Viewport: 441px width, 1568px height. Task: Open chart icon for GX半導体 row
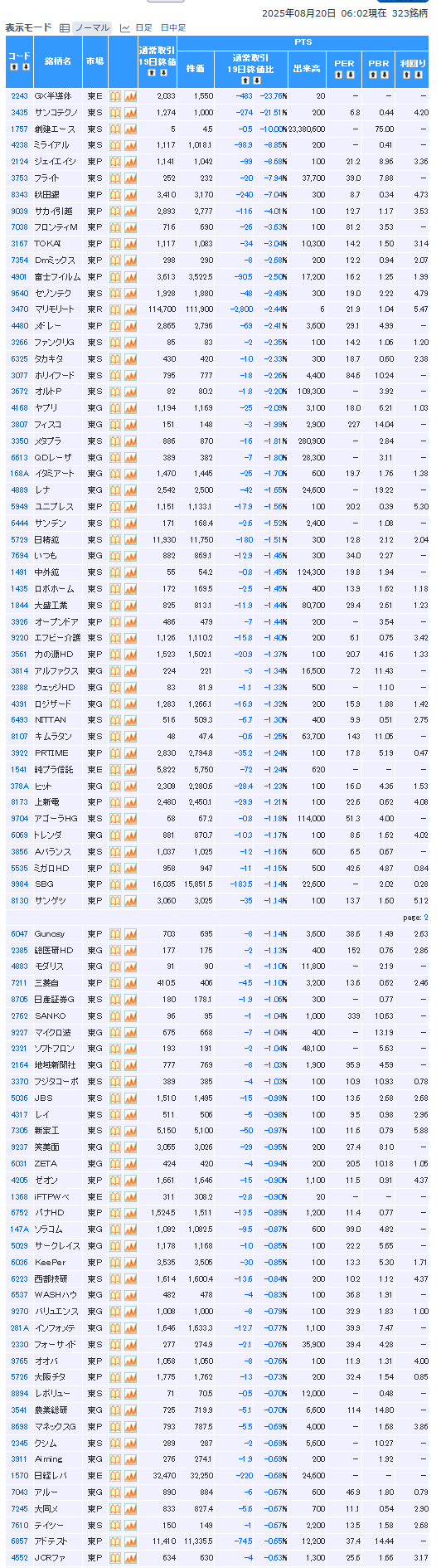tap(130, 96)
